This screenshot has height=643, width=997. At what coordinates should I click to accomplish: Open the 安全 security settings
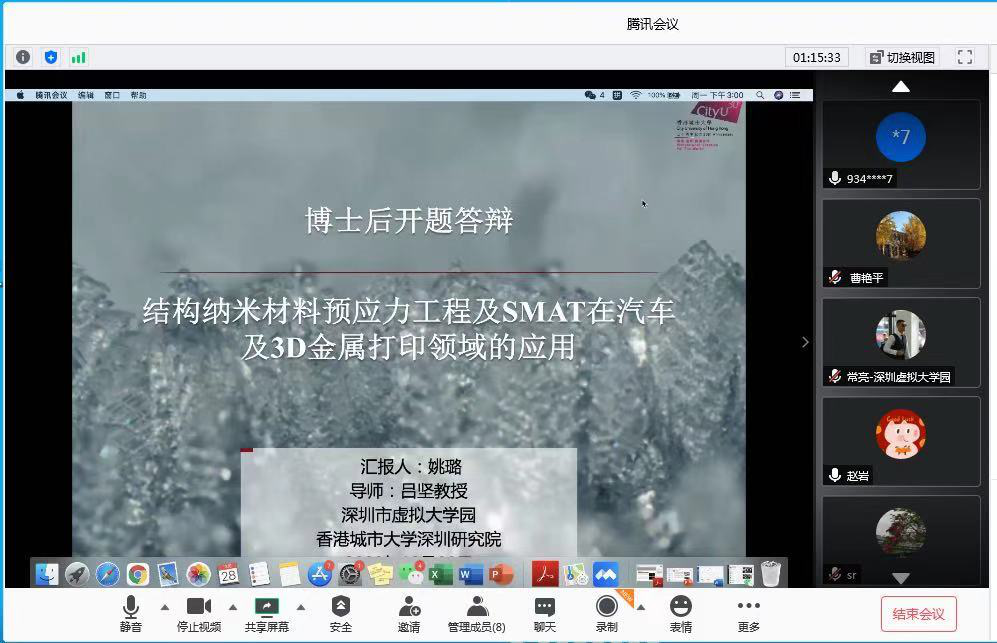pyautogui.click(x=341, y=613)
